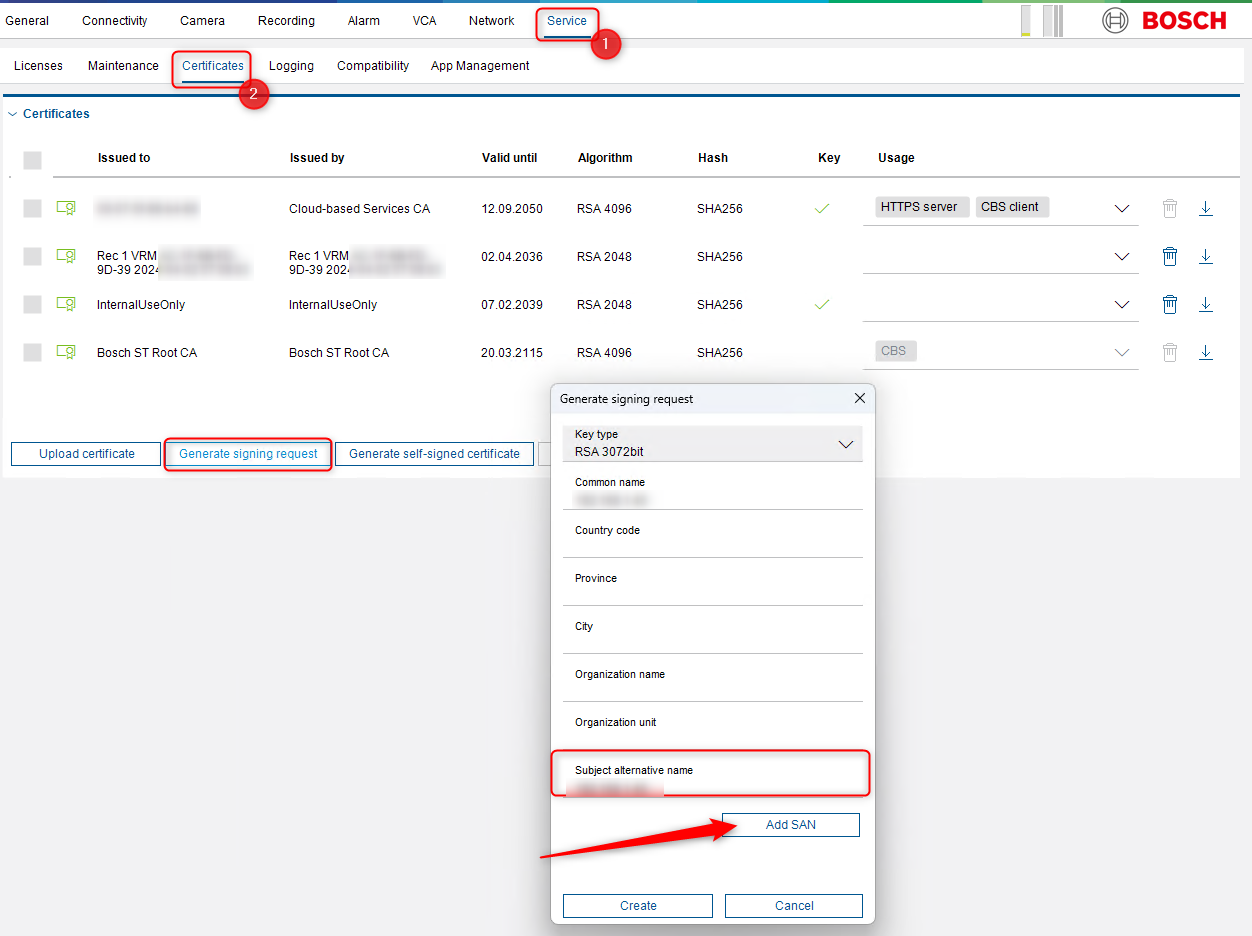Select the InternalUseOnly certificate checkbox
Viewport: 1252px width, 936px height.
click(x=33, y=304)
